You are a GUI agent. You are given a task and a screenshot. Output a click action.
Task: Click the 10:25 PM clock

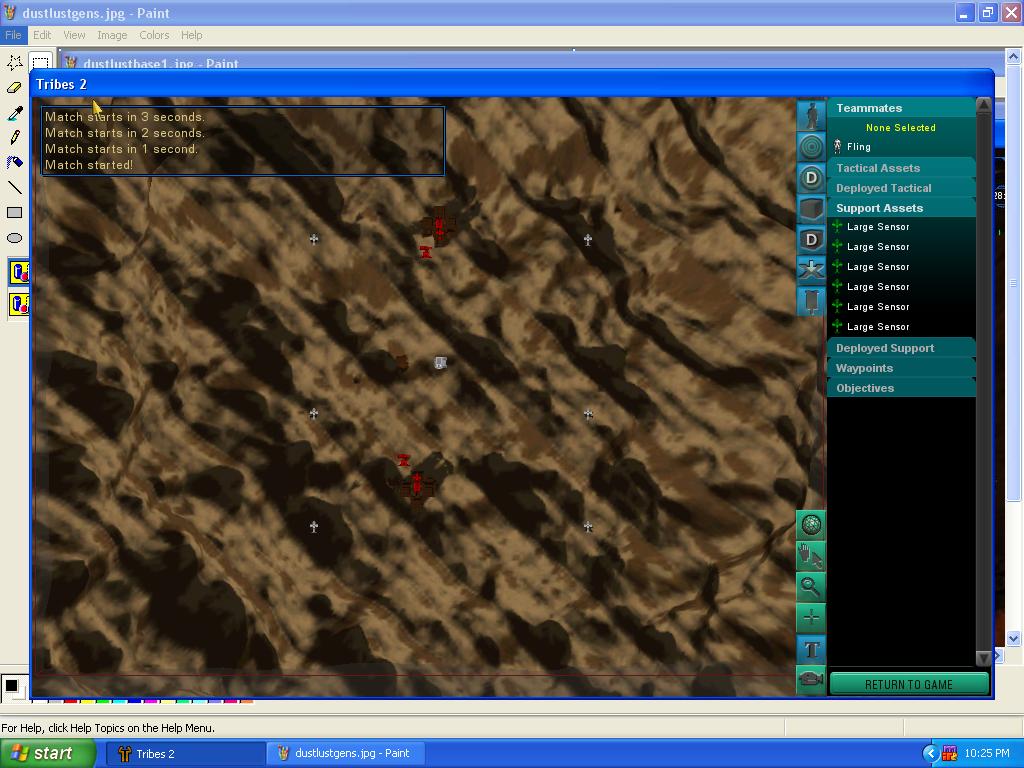[987, 754]
